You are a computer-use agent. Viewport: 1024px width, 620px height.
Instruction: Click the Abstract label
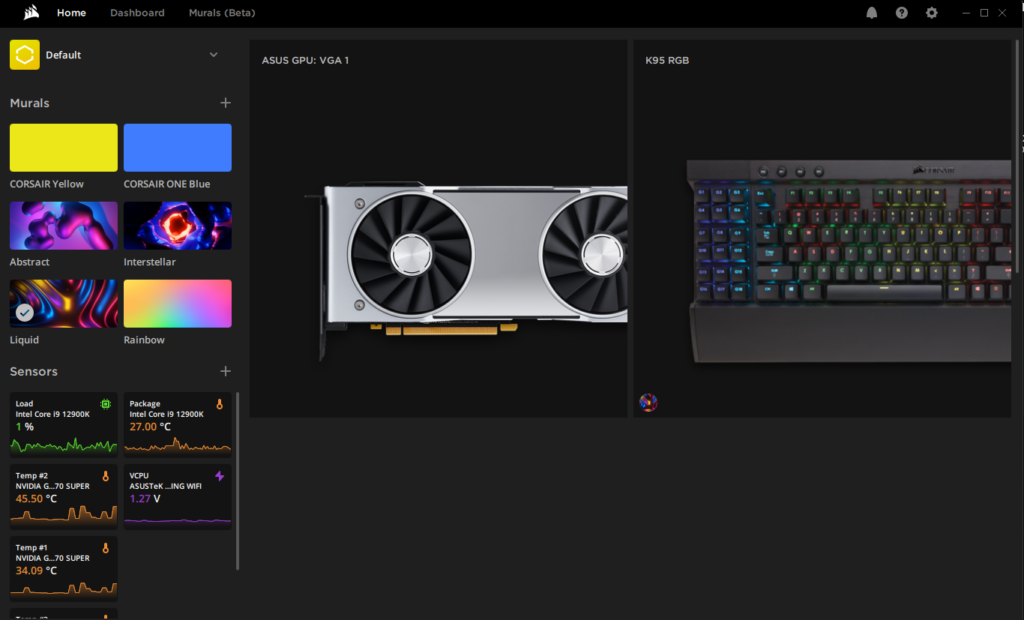[x=29, y=262]
